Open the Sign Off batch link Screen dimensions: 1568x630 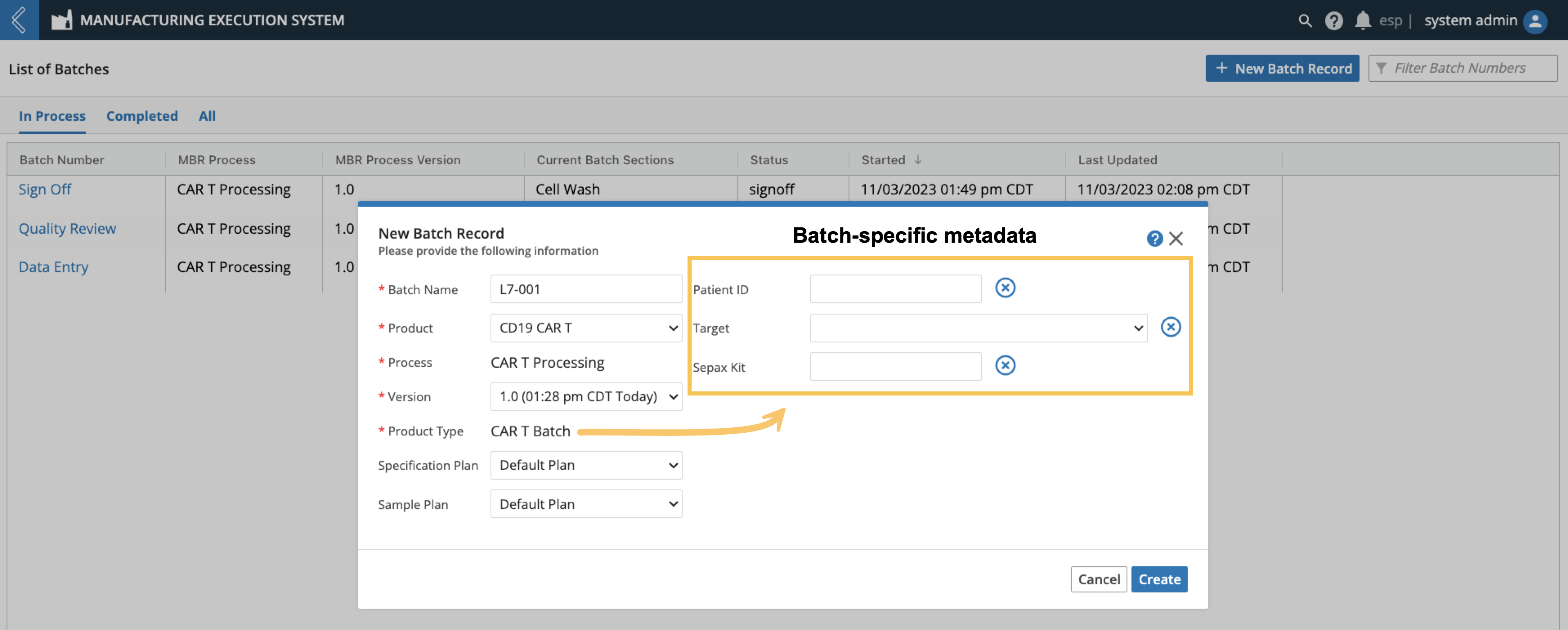tap(45, 189)
